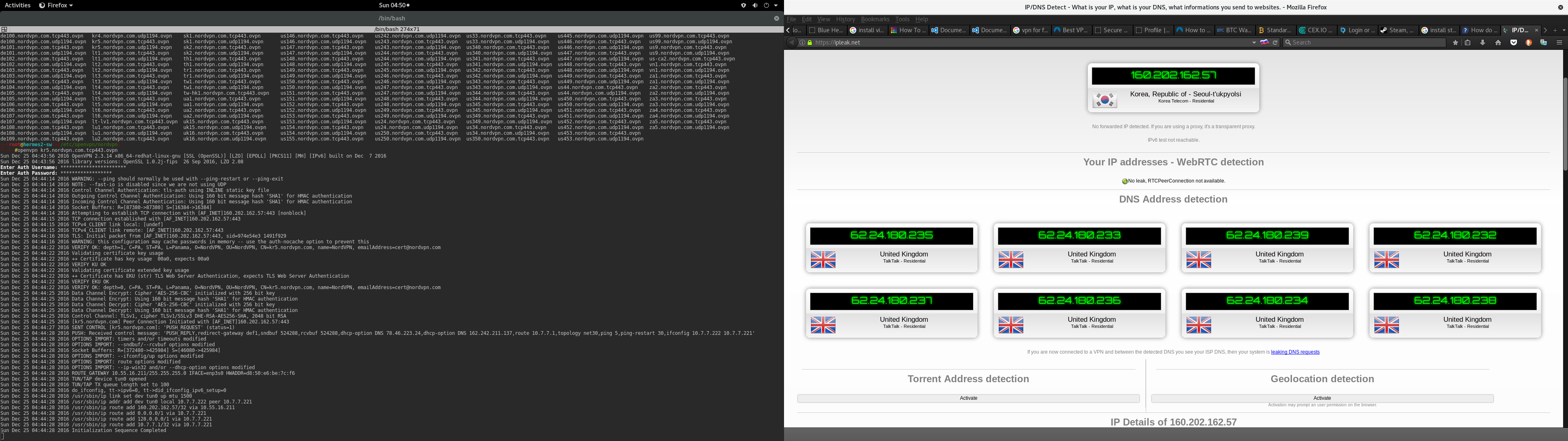
Task: Click DNS address 62.24.180.239
Action: [x=1267, y=236]
